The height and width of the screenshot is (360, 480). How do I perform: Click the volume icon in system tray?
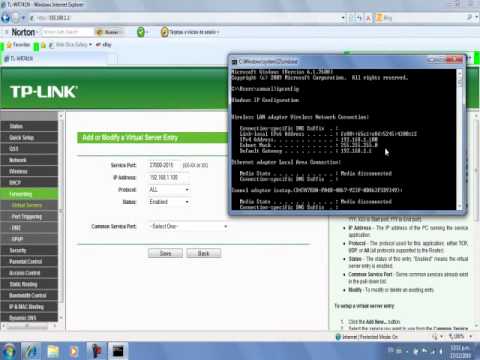441,351
